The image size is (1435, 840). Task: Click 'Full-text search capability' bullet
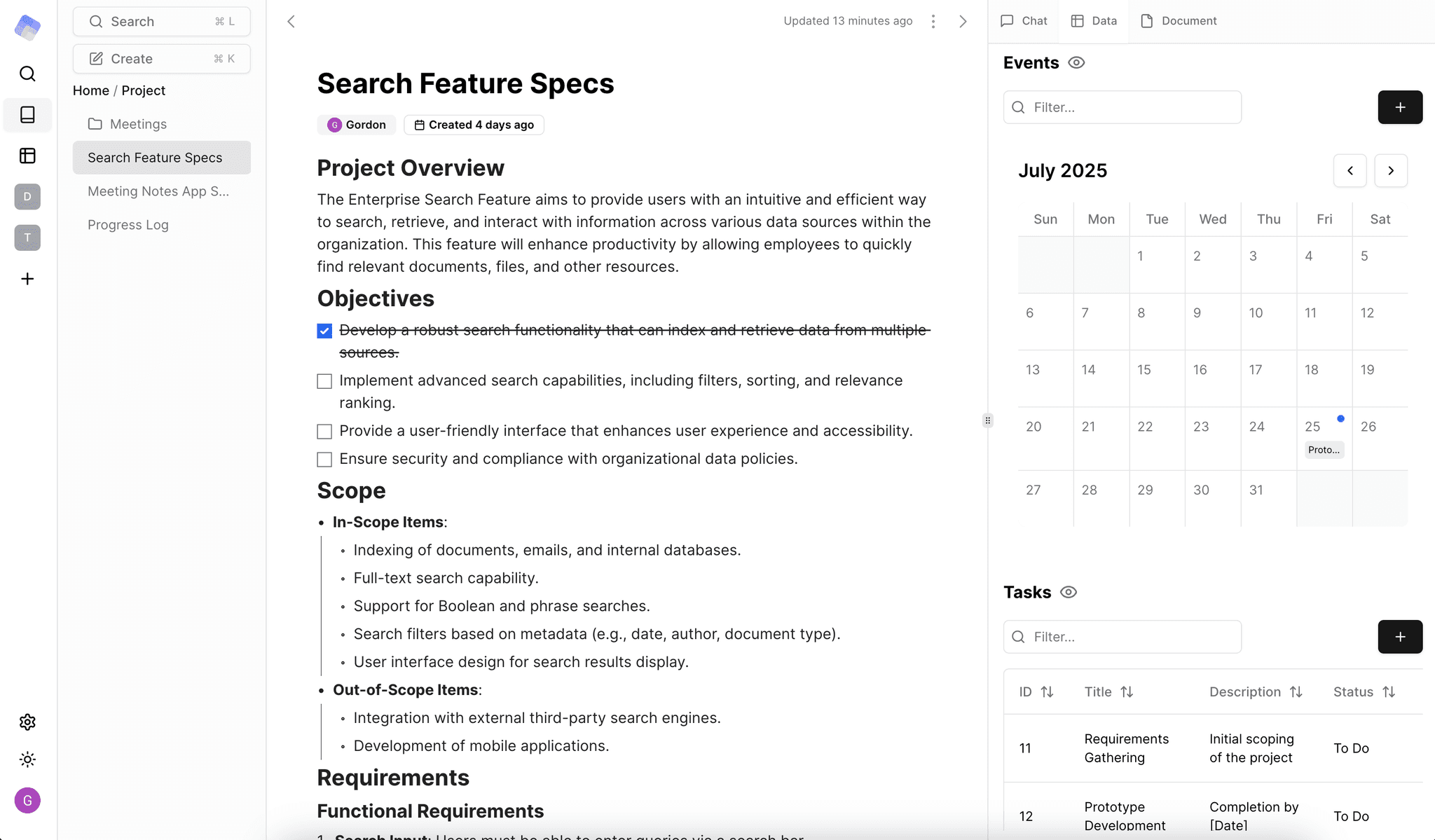click(x=446, y=578)
